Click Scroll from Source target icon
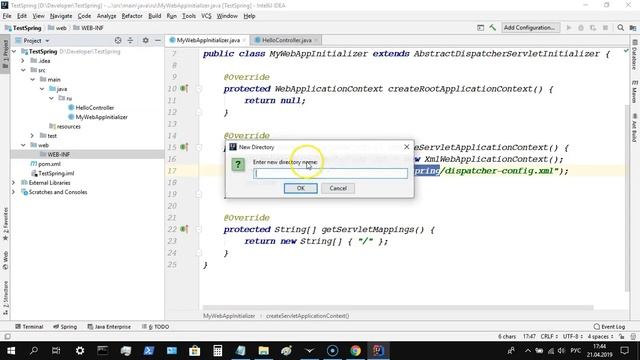Viewport: 640px width, 360px height. pyautogui.click(x=118, y=40)
